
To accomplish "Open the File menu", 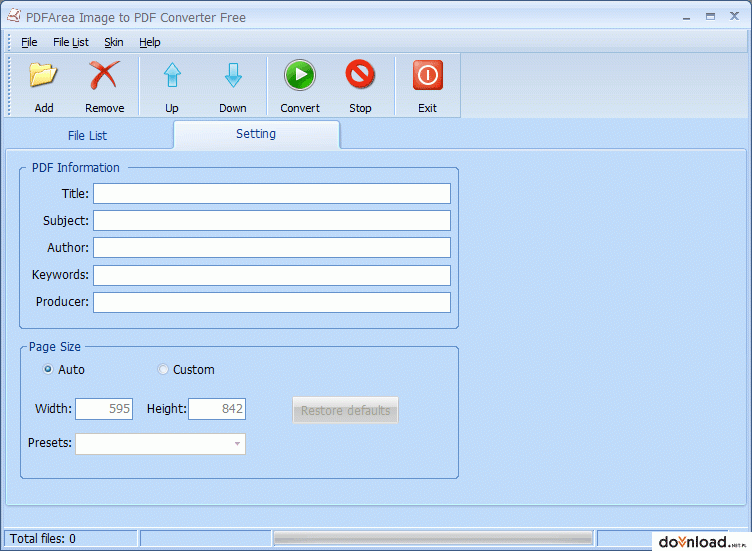I will 29,42.
